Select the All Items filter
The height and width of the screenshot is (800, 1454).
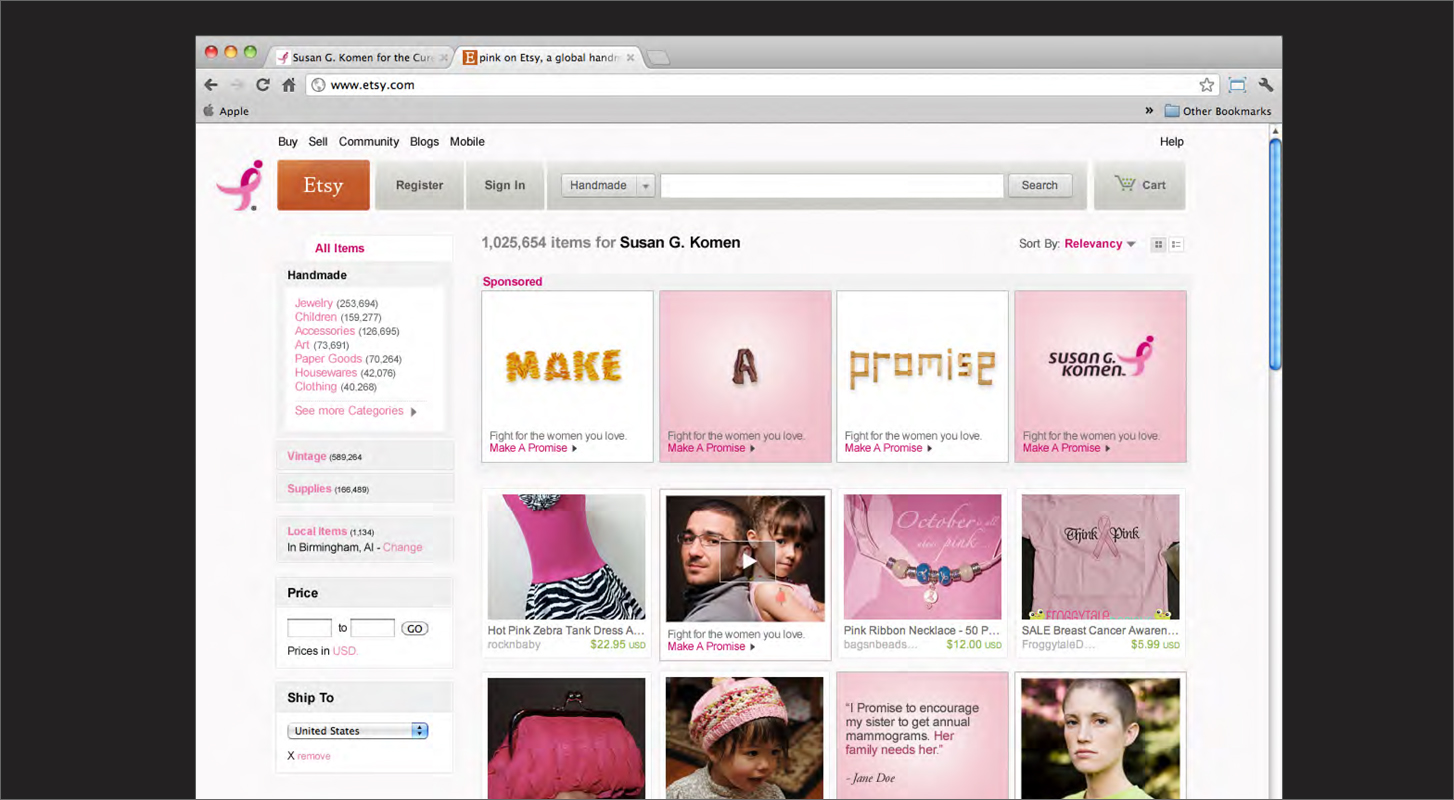click(340, 248)
